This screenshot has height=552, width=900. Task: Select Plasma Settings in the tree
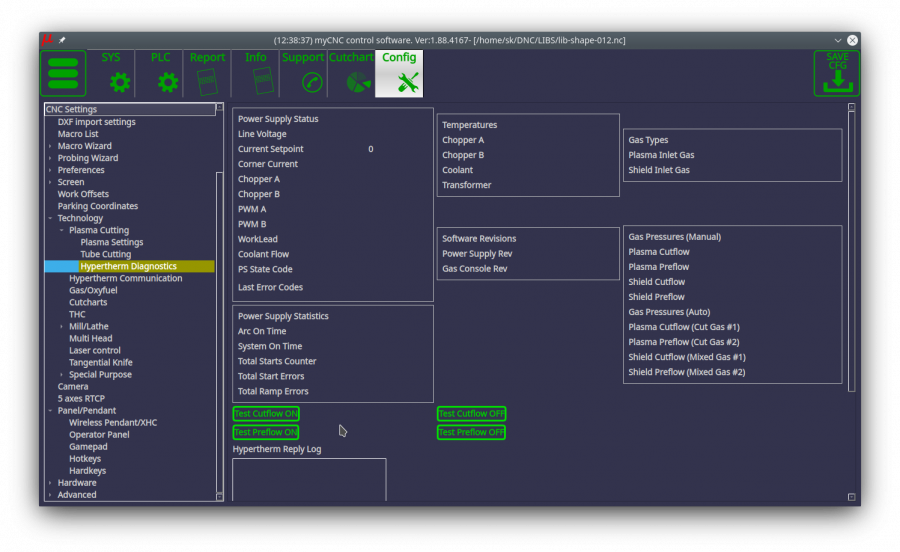111,242
